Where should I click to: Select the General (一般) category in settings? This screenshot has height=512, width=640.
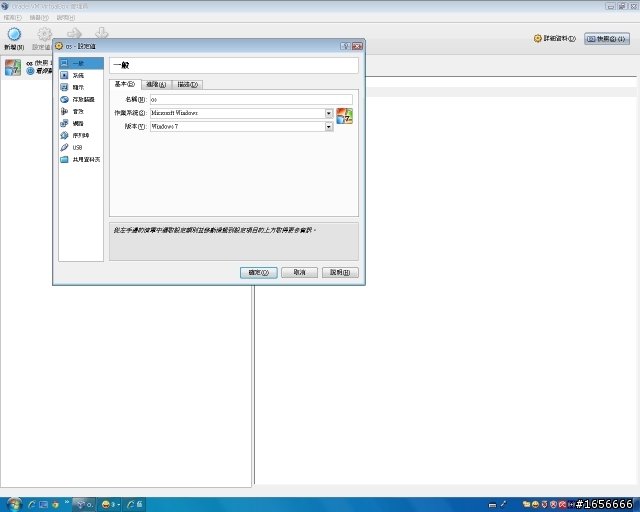point(81,63)
